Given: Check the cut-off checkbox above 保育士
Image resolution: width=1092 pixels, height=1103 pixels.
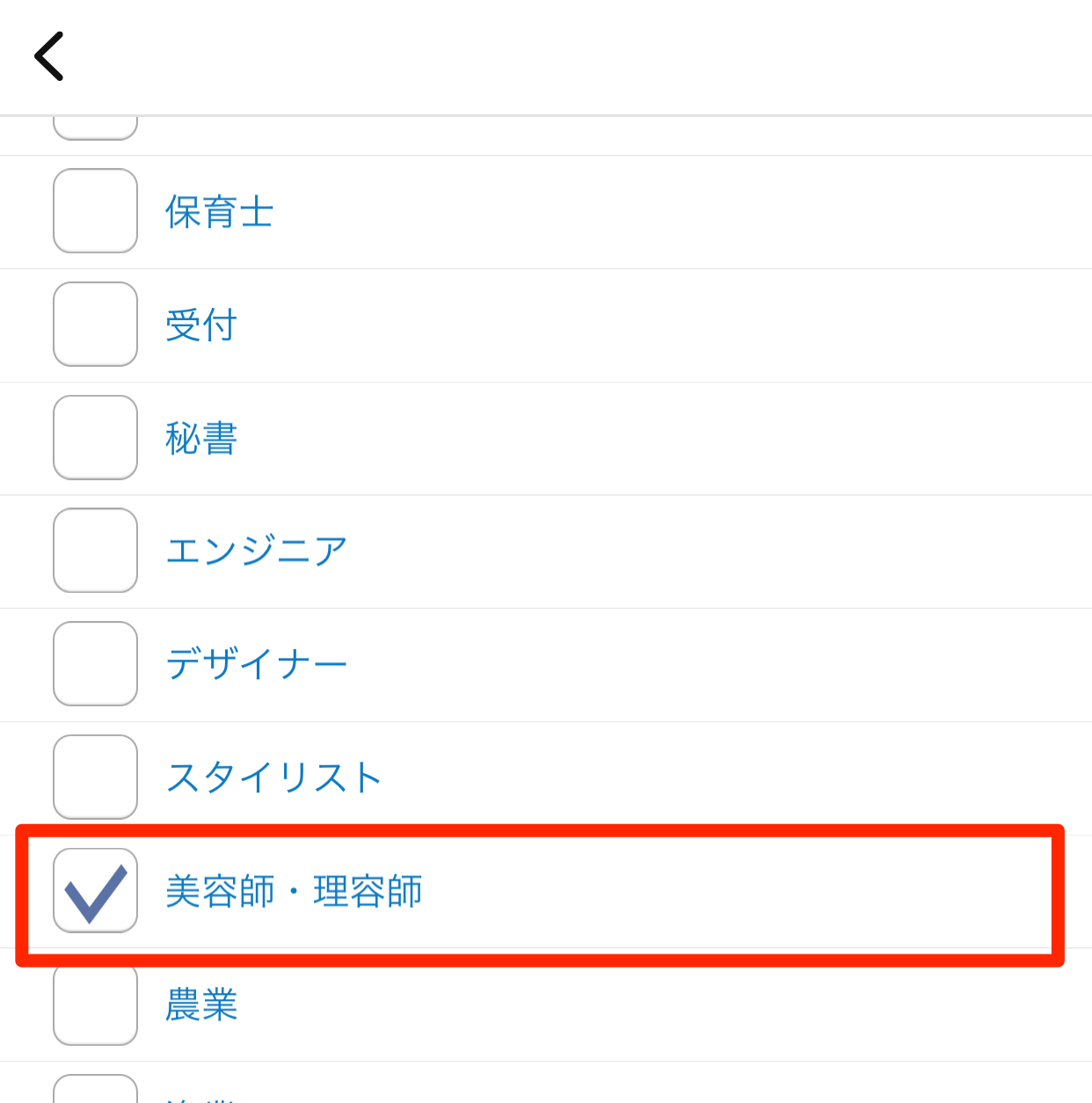Looking at the screenshot, I should coord(95,128).
